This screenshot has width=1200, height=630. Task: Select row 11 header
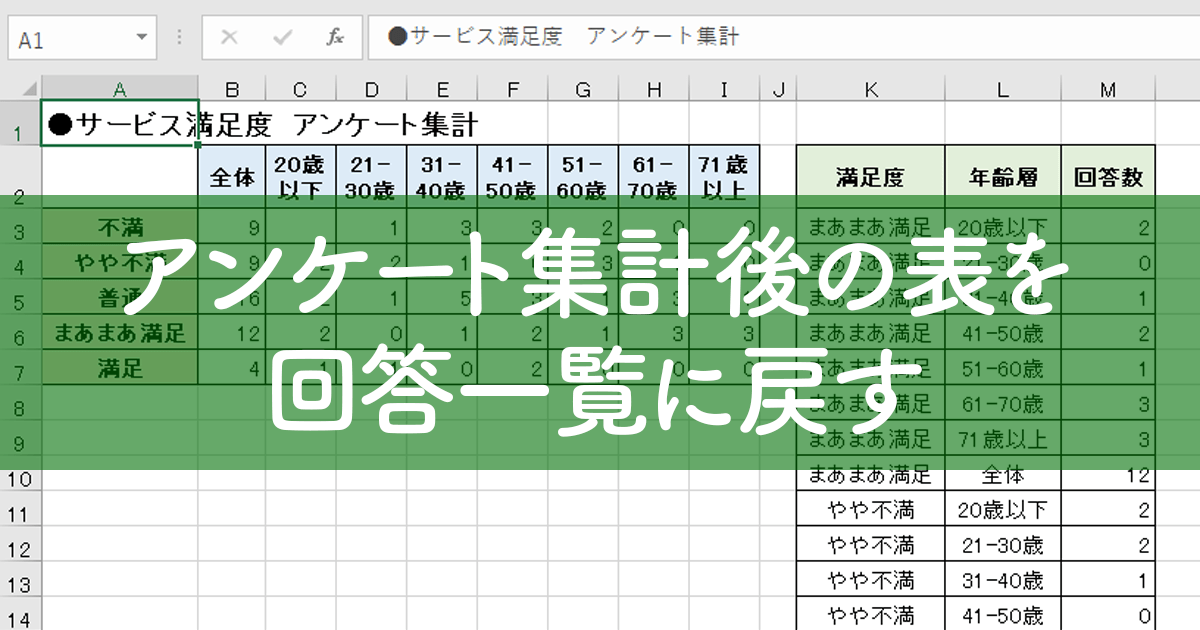coord(20,511)
